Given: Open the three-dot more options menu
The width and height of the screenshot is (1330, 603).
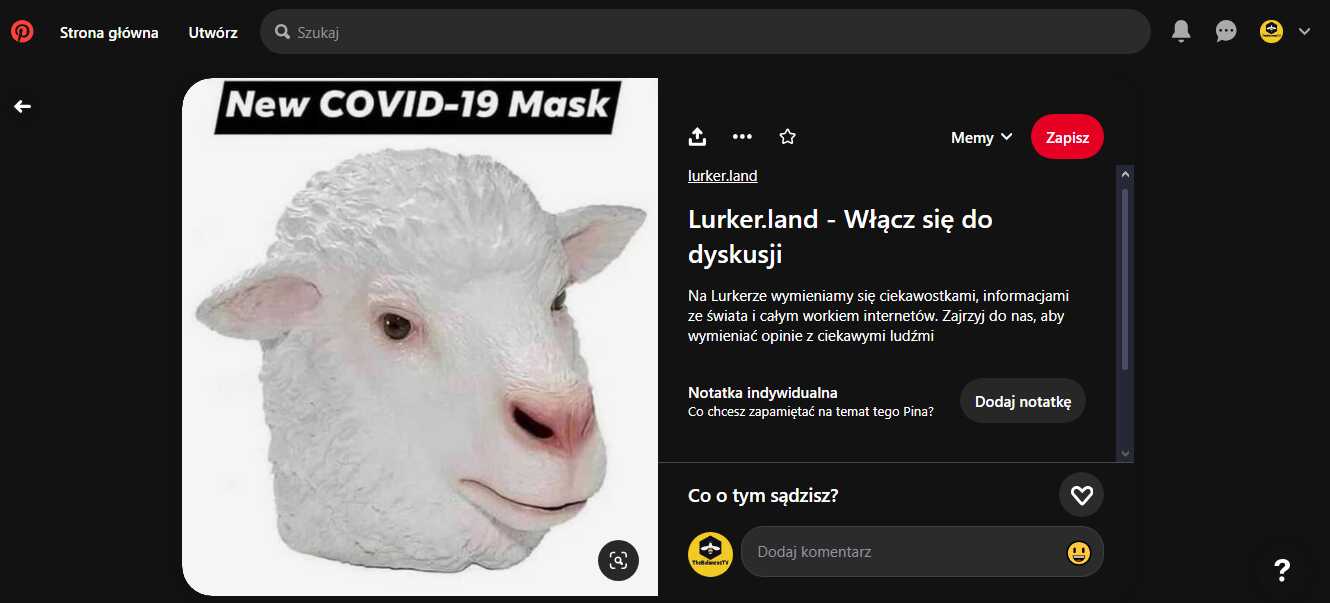Looking at the screenshot, I should tap(742, 137).
